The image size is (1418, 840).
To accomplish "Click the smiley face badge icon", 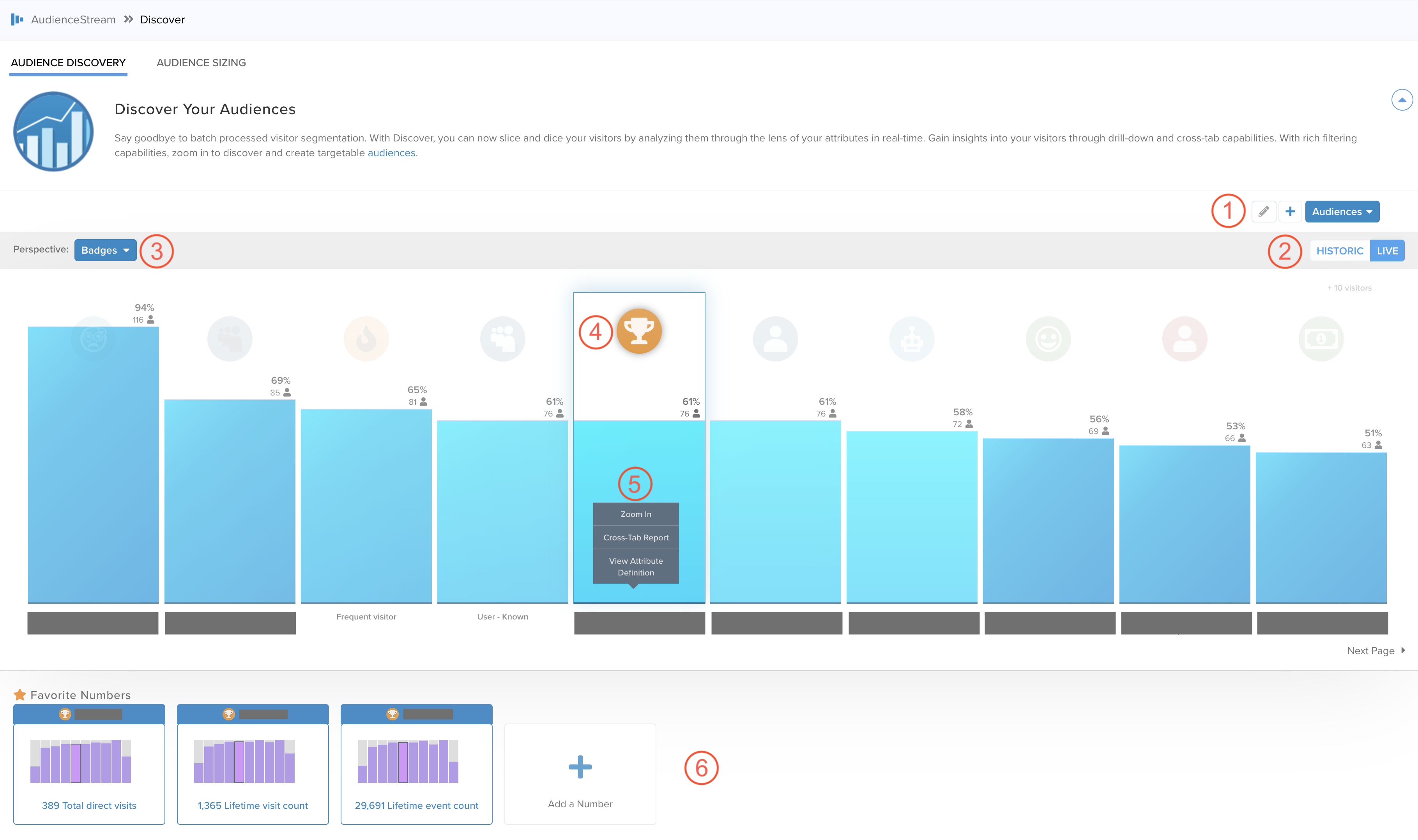I will (x=1048, y=339).
